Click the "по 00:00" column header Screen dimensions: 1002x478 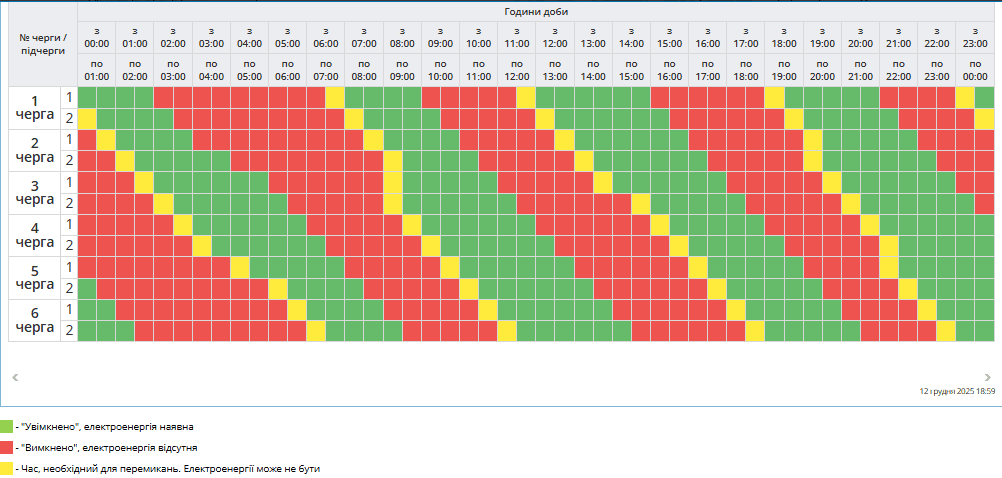coord(975,70)
